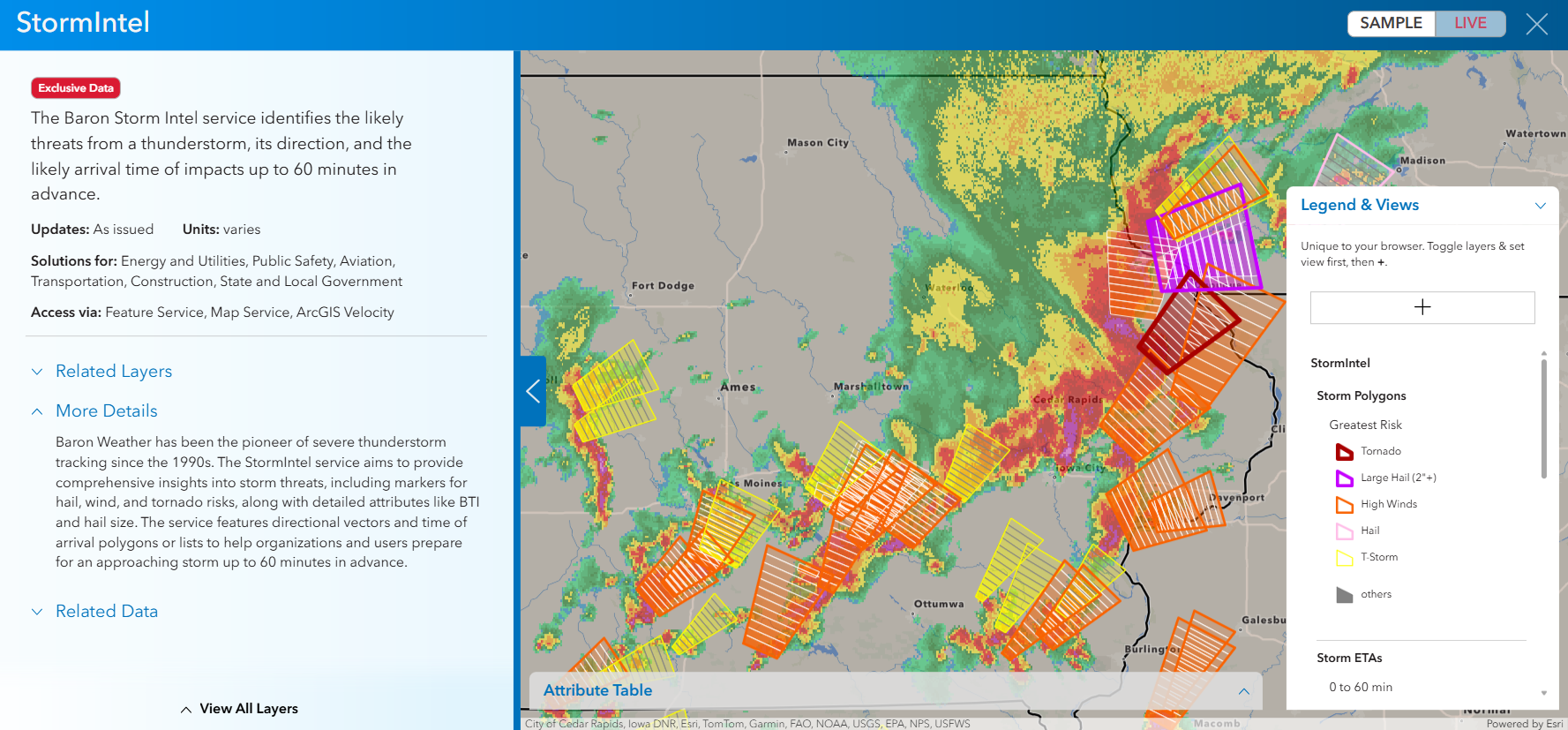Image resolution: width=1568 pixels, height=730 pixels.
Task: Click the Powered by Esri attribution
Action: click(x=1525, y=724)
